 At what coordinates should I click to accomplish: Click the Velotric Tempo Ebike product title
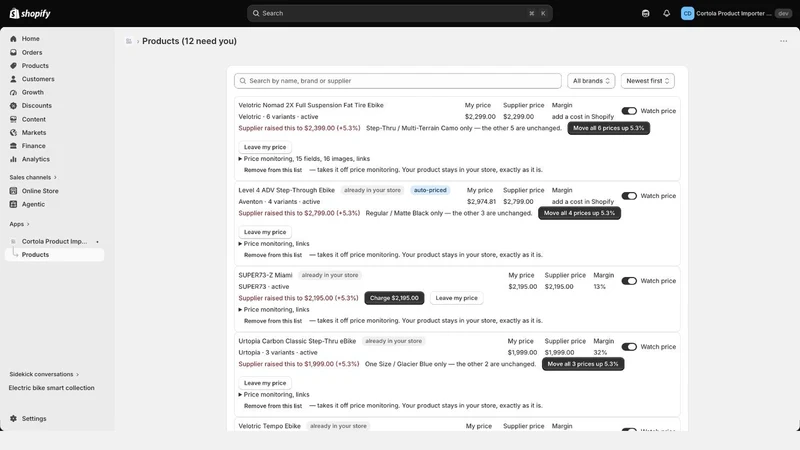pos(269,426)
